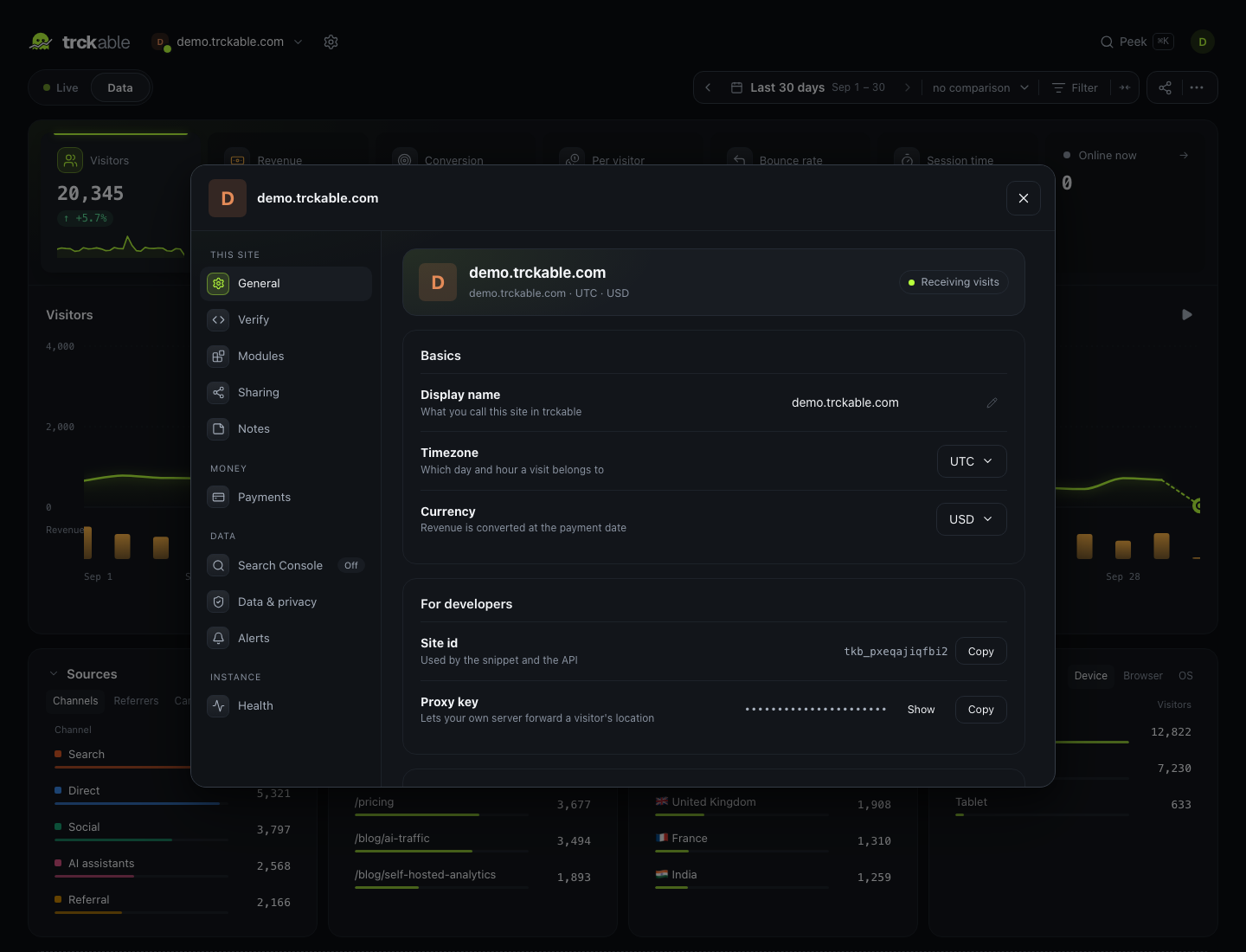Click the Direct channel row
The width and height of the screenshot is (1246, 952).
point(173,793)
